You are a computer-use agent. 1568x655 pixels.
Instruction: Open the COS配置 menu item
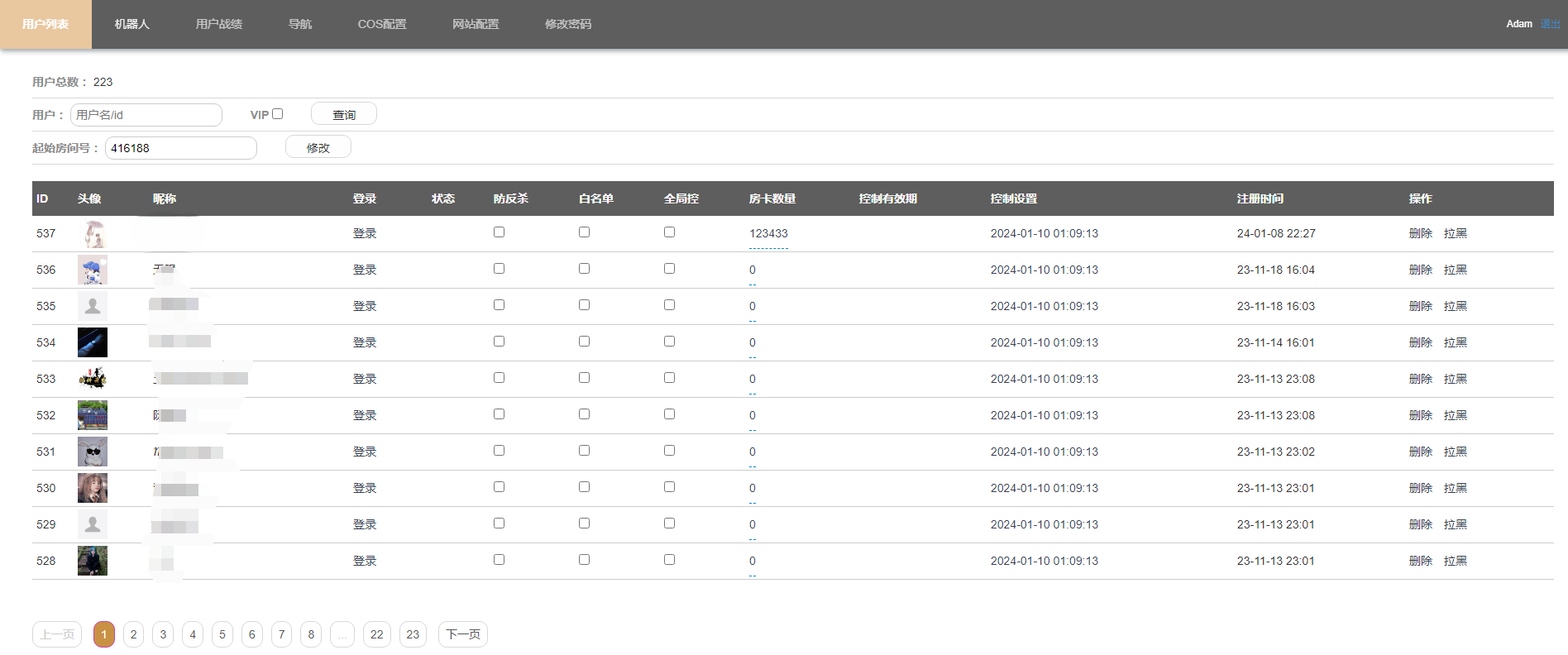(x=381, y=24)
